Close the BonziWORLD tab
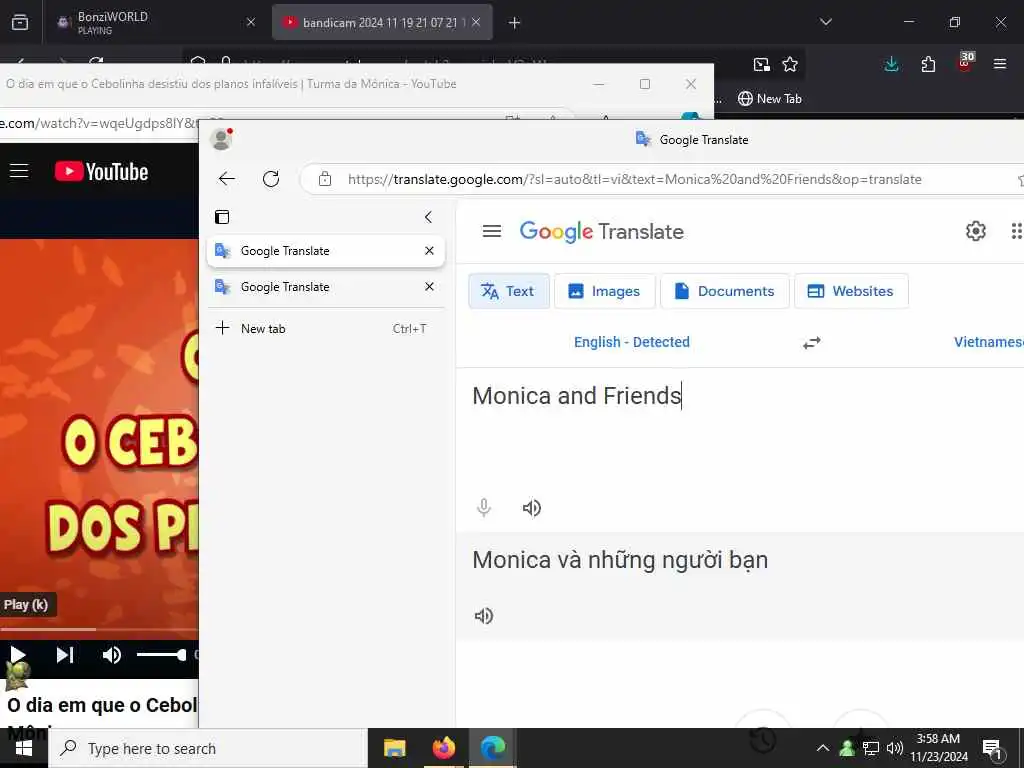Image resolution: width=1024 pixels, height=768 pixels. [251, 23]
